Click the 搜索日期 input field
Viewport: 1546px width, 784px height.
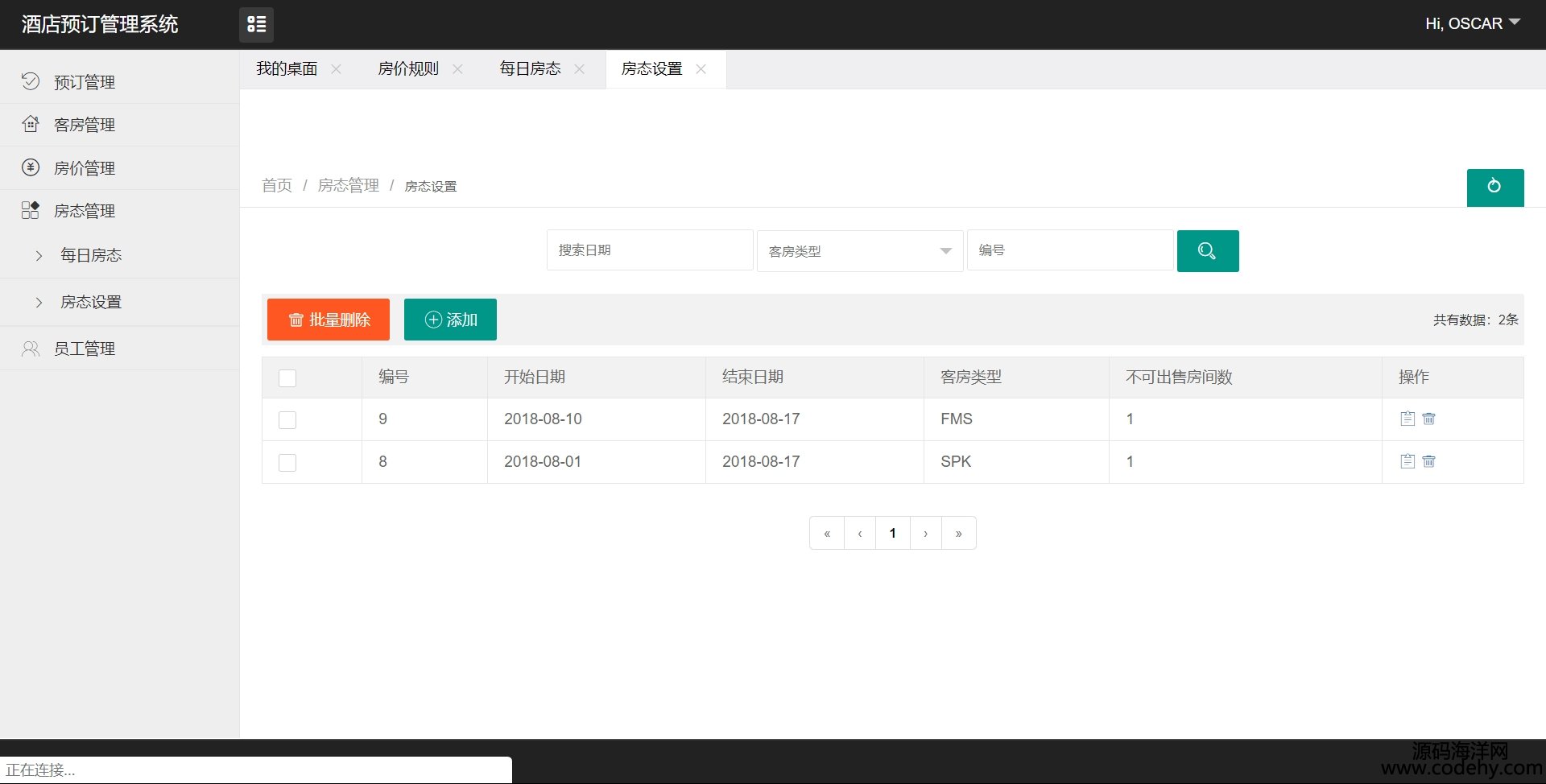pos(650,250)
